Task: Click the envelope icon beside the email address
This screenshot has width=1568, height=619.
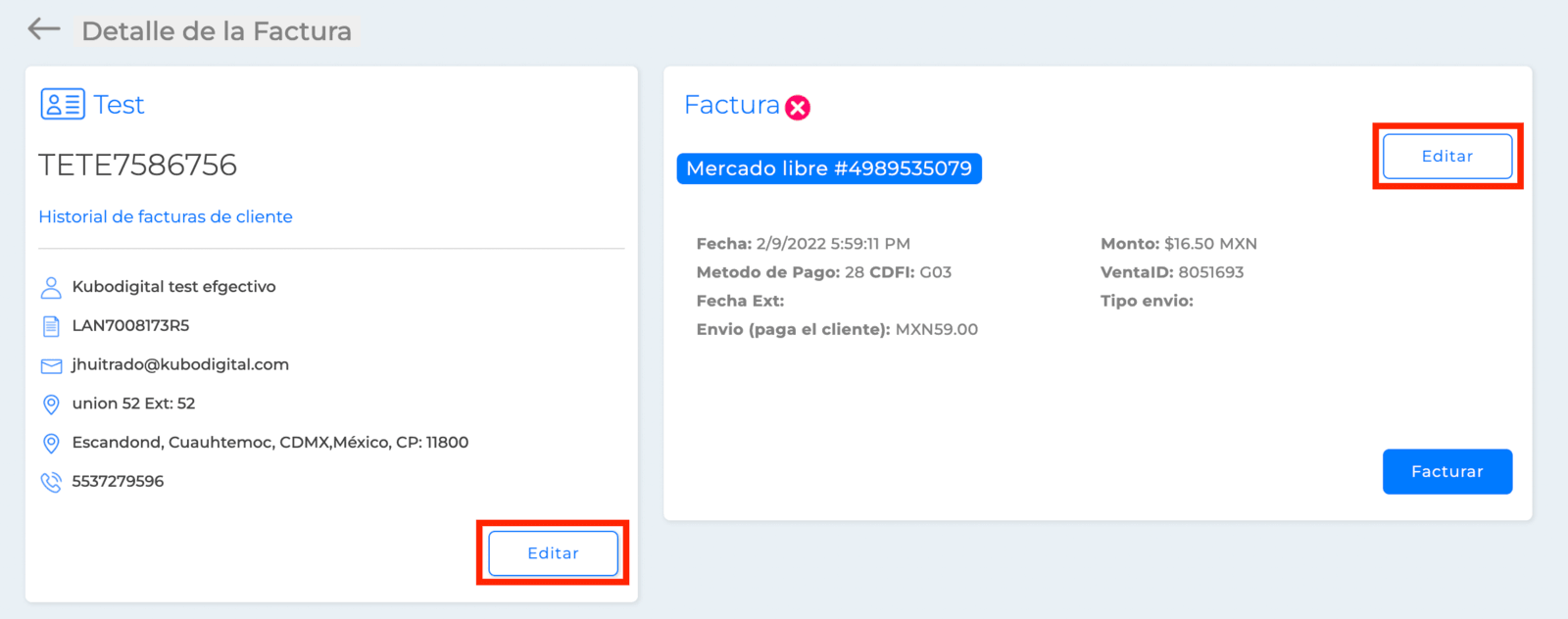Action: coord(51,365)
